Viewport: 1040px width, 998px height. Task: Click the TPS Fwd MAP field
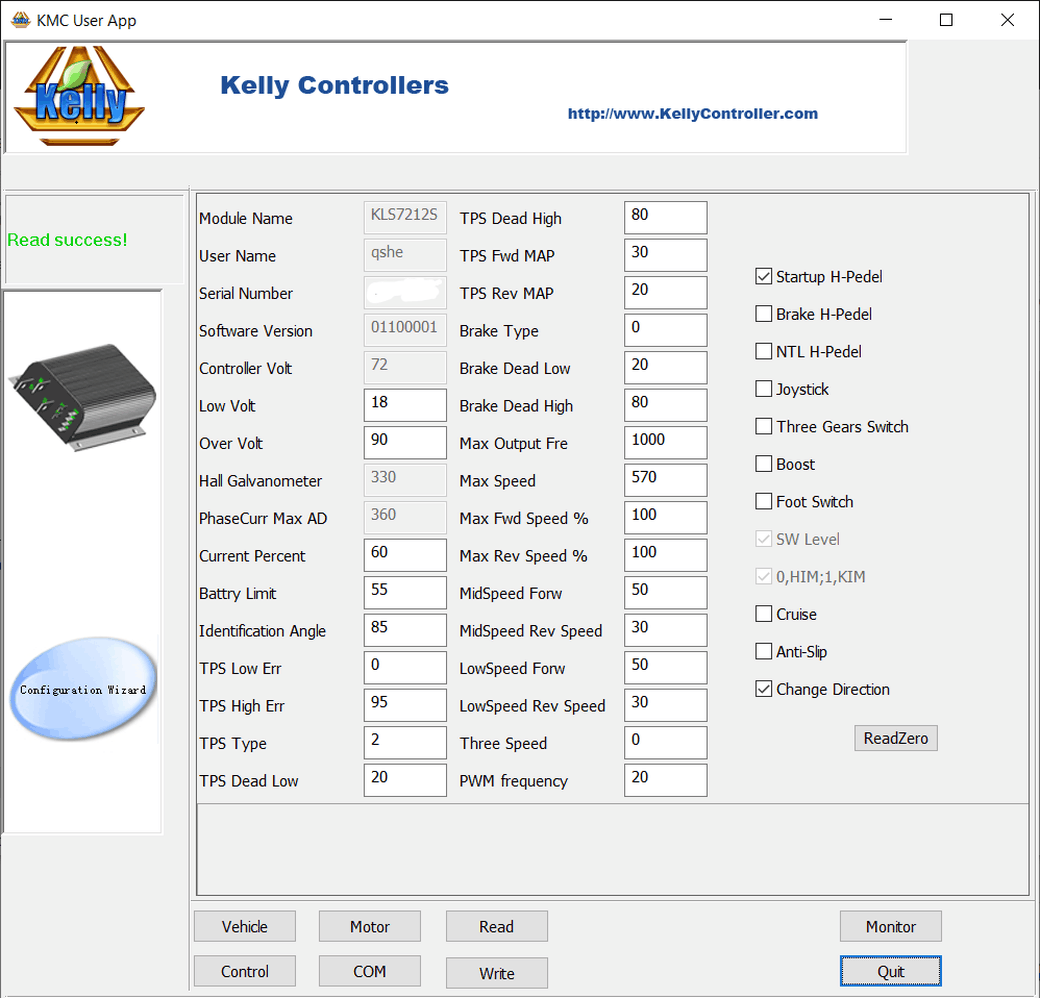[x=665, y=255]
